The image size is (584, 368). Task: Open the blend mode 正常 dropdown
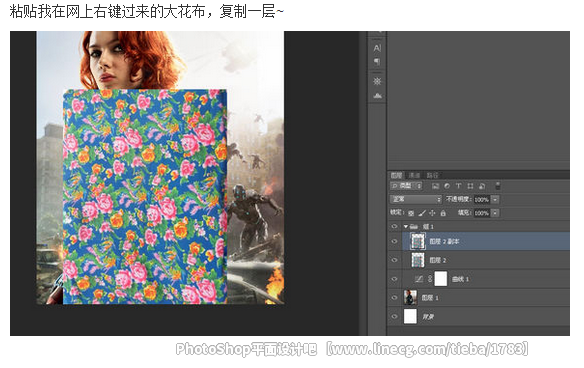click(x=416, y=199)
